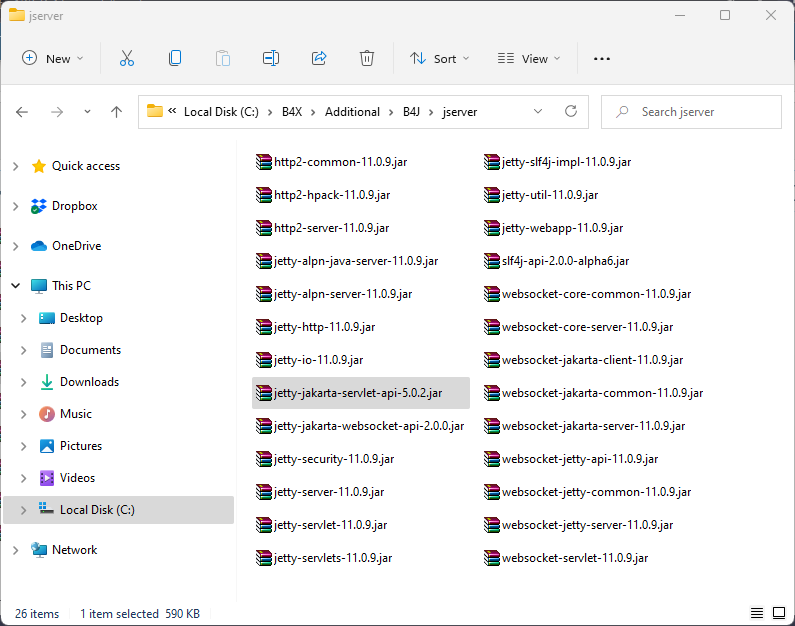Click the Quick access star icon
Viewport: 795px width, 626px height.
(x=39, y=166)
